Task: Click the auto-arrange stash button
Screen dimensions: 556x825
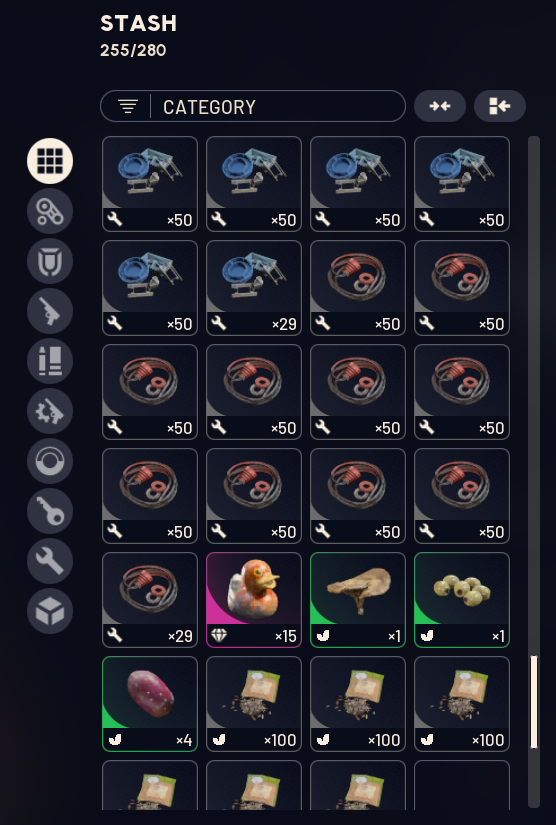Action: click(x=500, y=106)
